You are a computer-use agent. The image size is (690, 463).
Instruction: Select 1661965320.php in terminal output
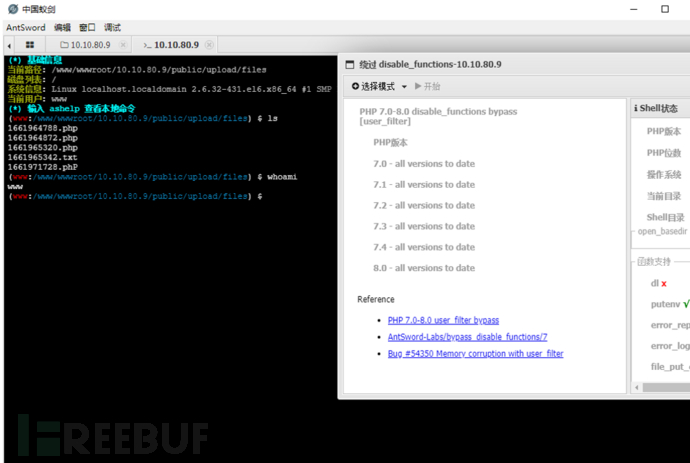pyautogui.click(x=43, y=147)
